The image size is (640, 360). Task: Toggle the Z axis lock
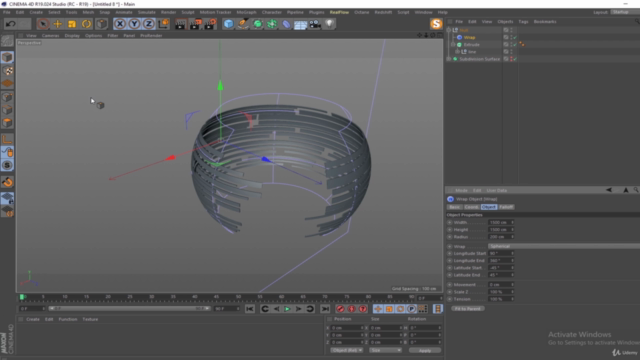[x=149, y=24]
